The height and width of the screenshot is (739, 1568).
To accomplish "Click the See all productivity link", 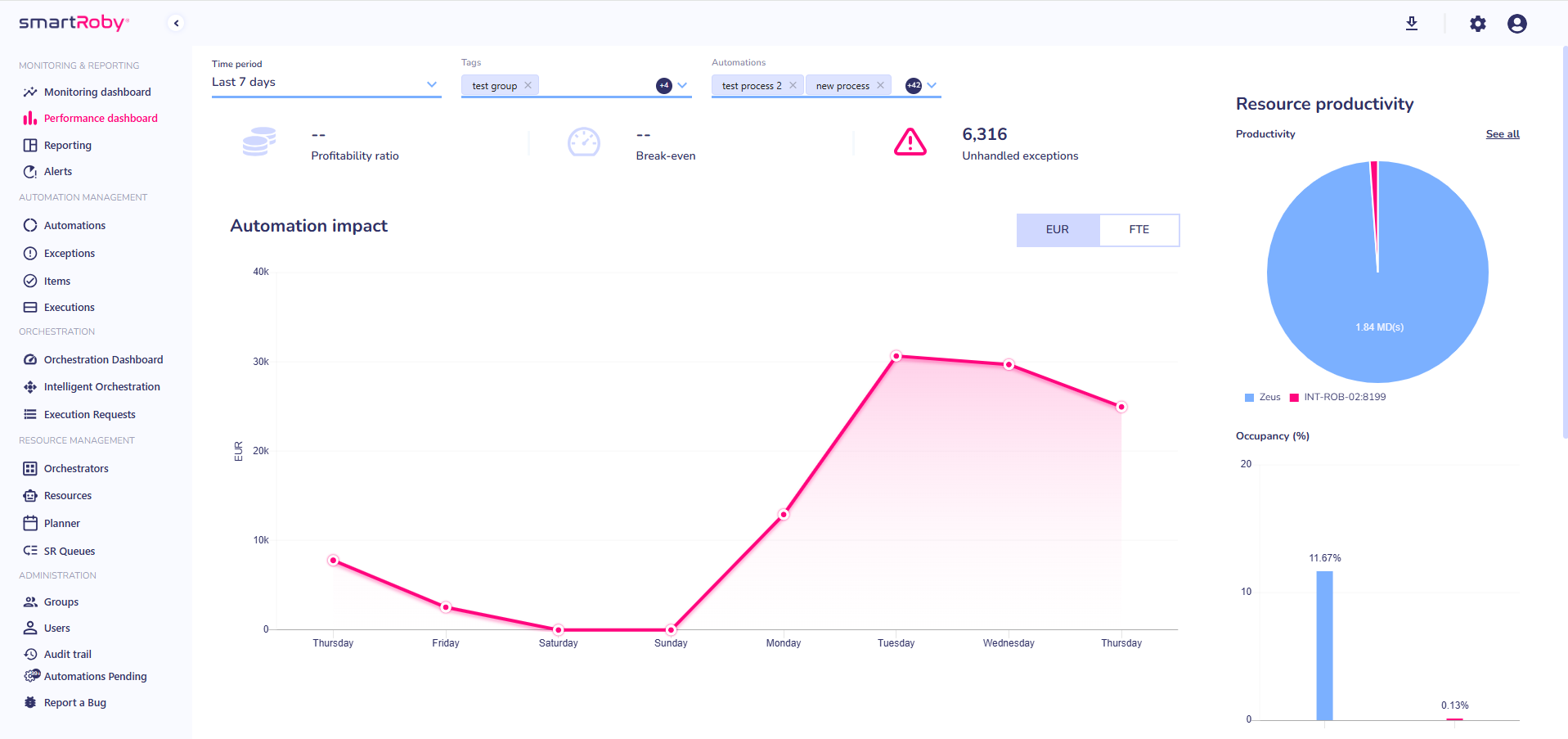I will point(1502,133).
